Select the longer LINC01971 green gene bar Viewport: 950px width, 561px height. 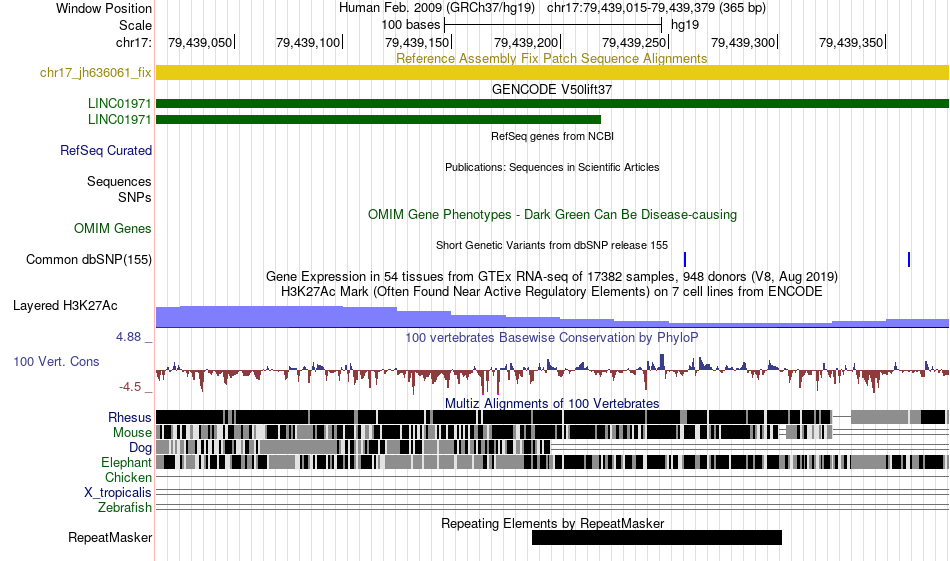pos(552,104)
